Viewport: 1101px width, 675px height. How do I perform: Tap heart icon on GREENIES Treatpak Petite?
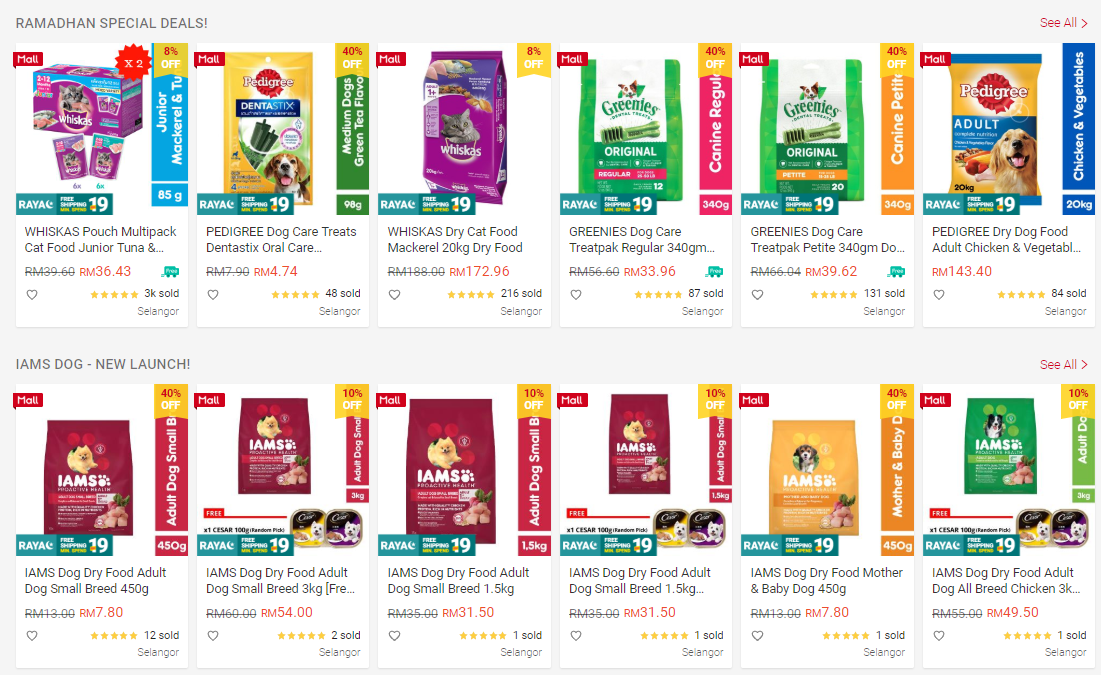click(758, 294)
